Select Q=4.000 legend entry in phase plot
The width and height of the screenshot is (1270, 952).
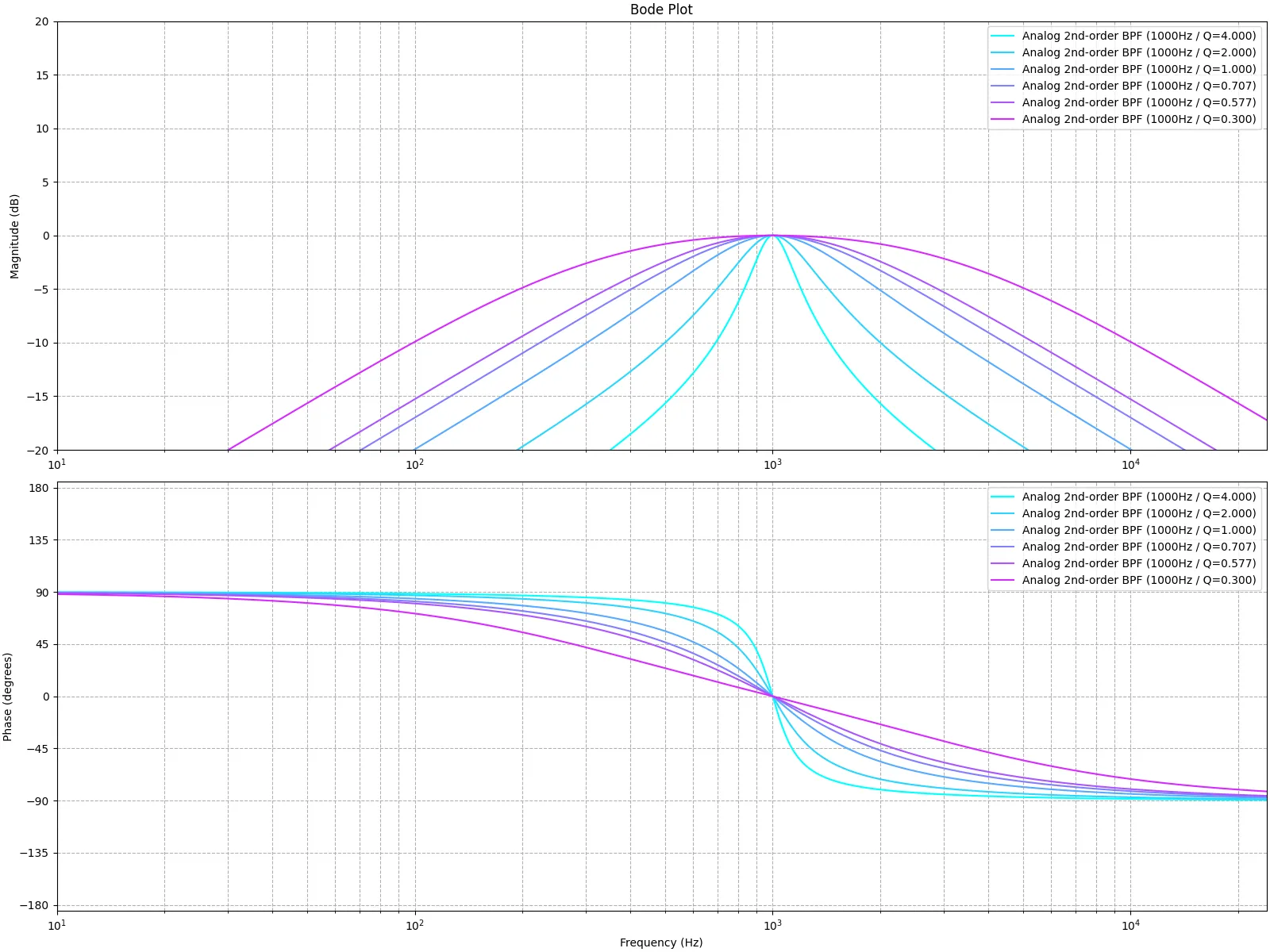(x=1138, y=497)
